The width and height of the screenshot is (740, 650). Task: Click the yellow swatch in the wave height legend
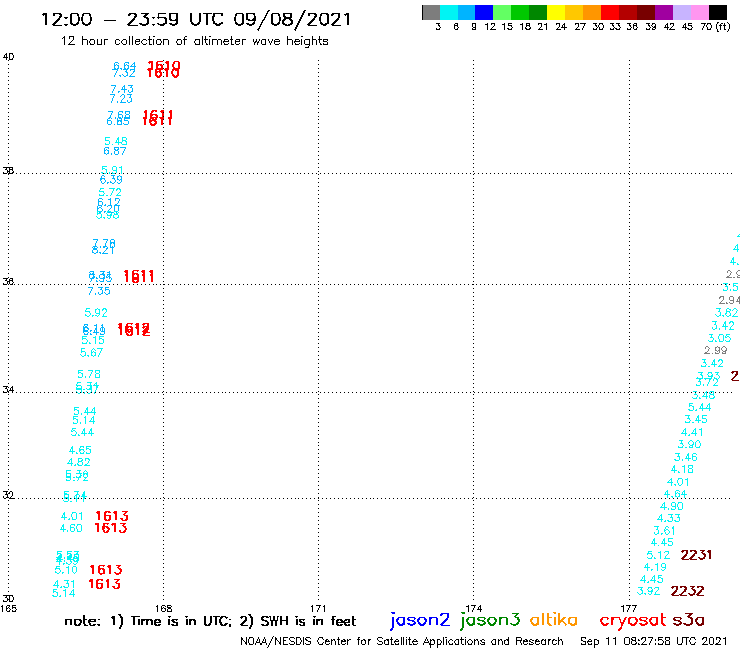point(556,12)
